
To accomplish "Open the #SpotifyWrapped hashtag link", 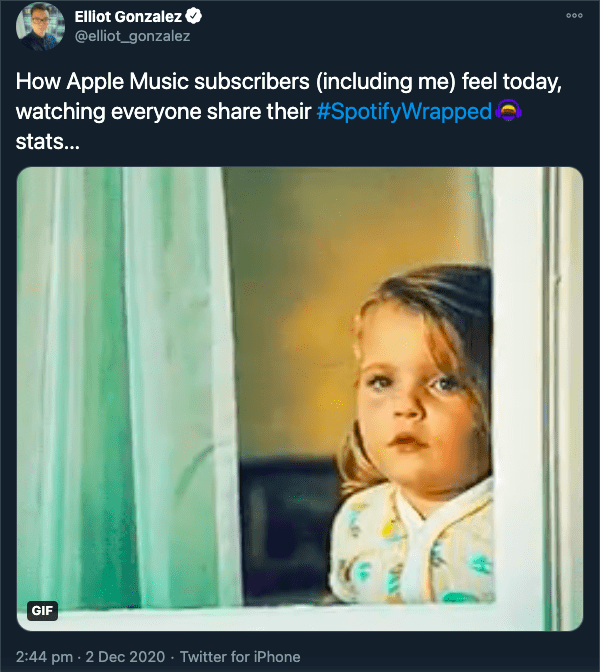I will click(404, 111).
